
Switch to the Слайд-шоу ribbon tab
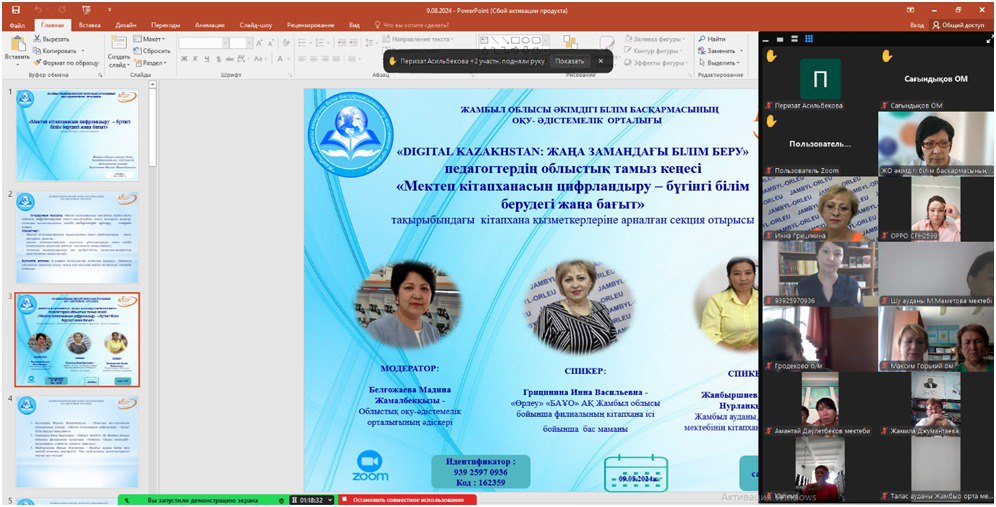256,25
